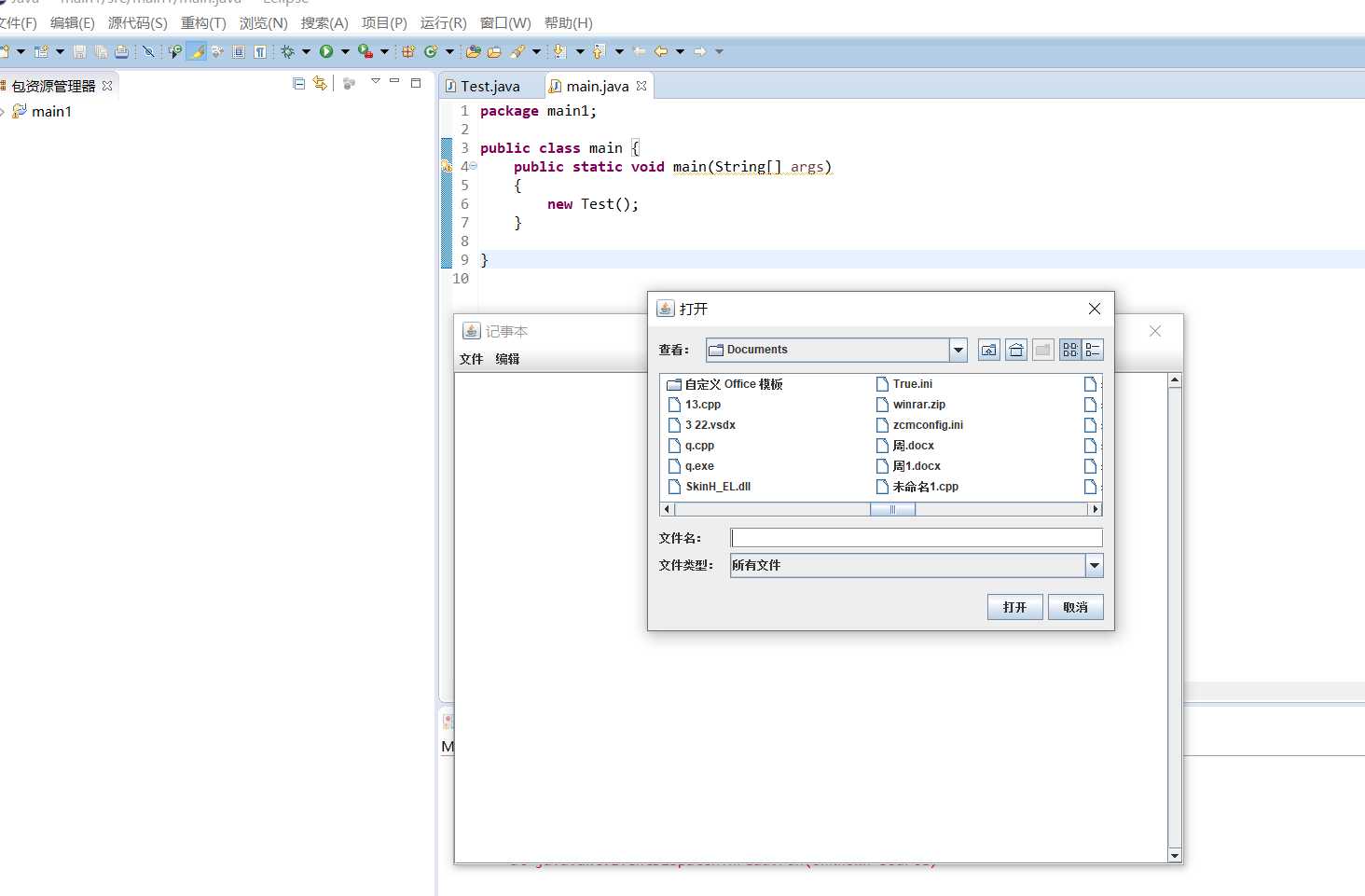Screen dimensions: 1365x896
Task: Collapse the main method fold marker on line 4
Action: tap(473, 166)
